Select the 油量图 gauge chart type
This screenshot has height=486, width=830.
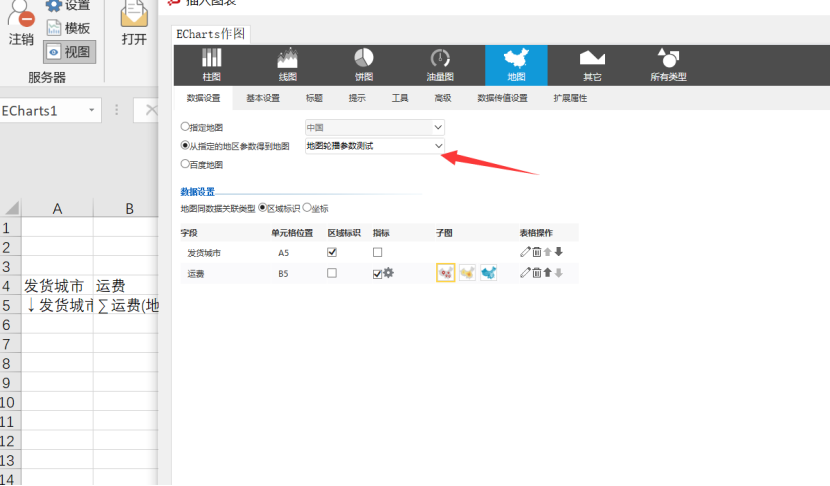coord(440,65)
